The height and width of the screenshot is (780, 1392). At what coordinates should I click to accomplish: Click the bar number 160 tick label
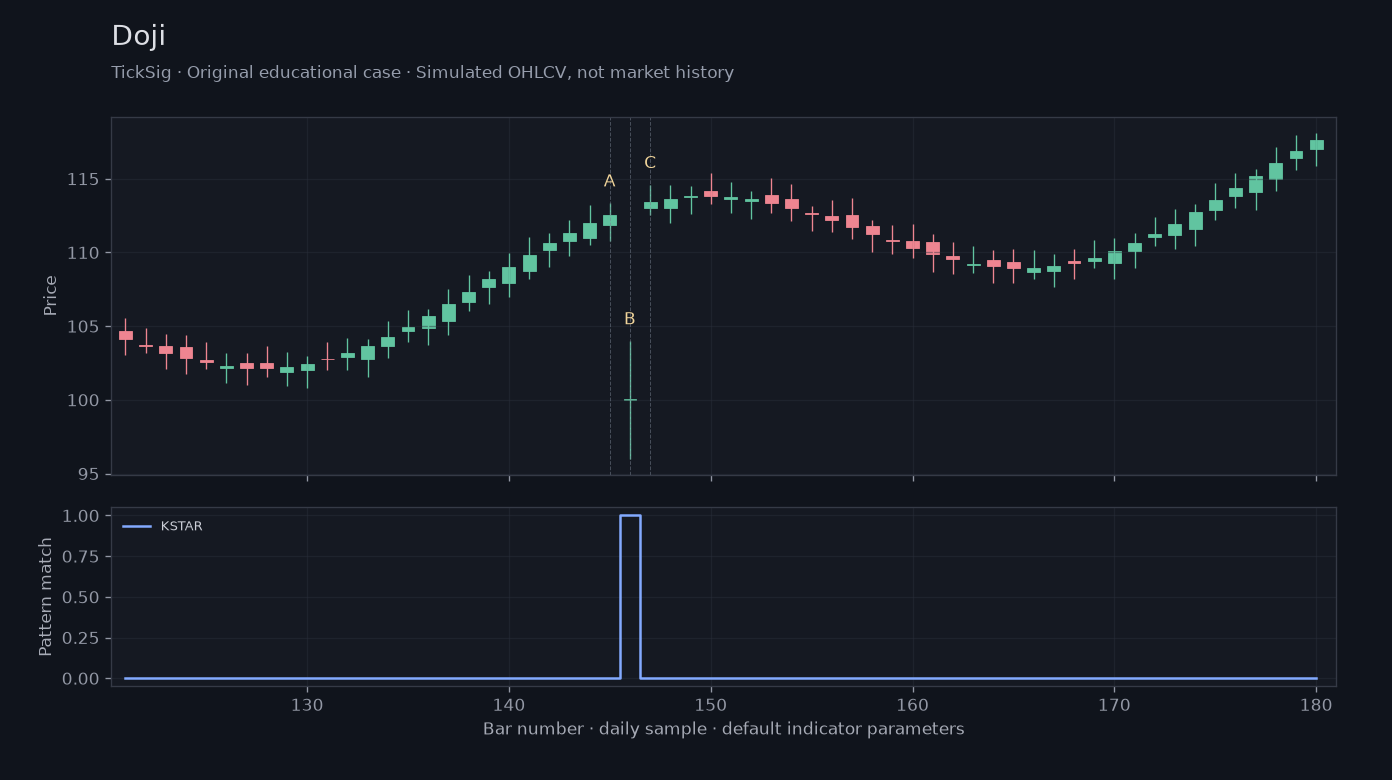tap(913, 704)
